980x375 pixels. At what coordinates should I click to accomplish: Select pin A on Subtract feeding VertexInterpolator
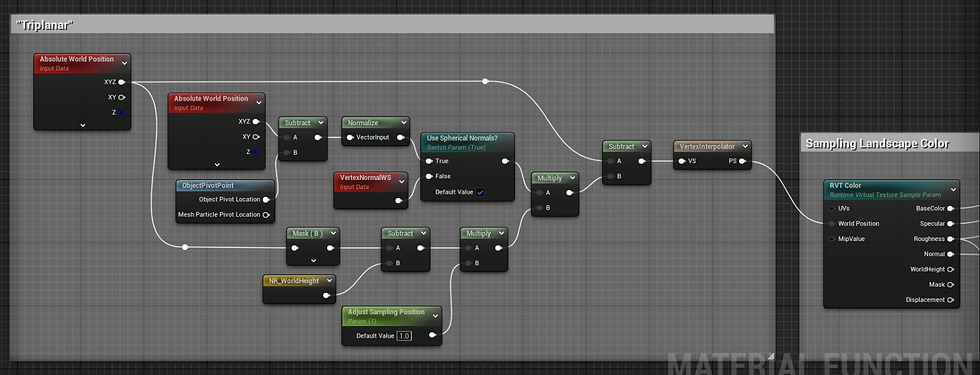(x=611, y=161)
